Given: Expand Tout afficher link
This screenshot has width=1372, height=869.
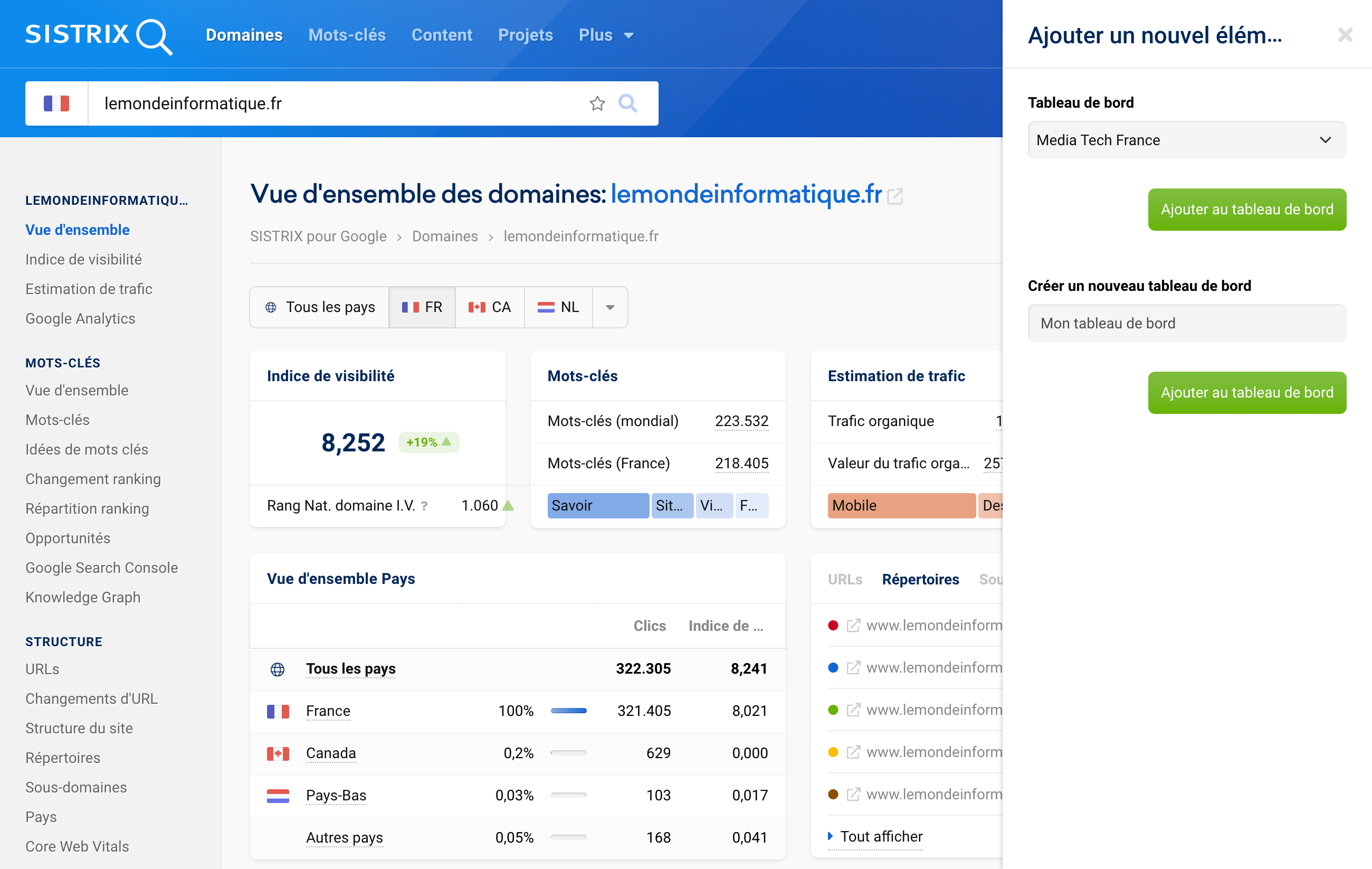Looking at the screenshot, I should (875, 836).
